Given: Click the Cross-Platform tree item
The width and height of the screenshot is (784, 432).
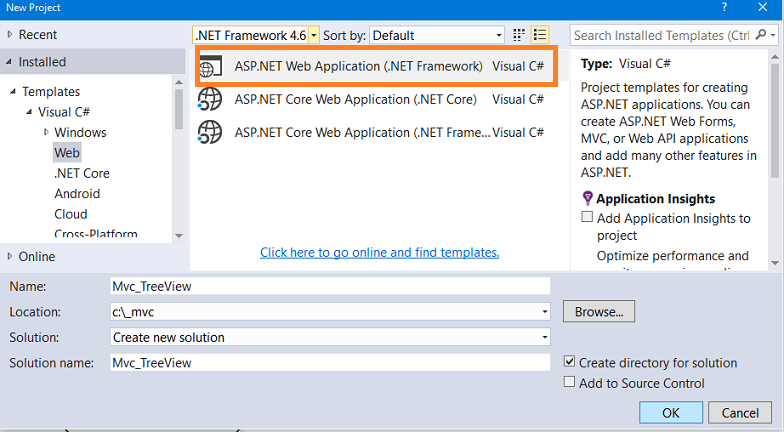Looking at the screenshot, I should pos(96,234).
